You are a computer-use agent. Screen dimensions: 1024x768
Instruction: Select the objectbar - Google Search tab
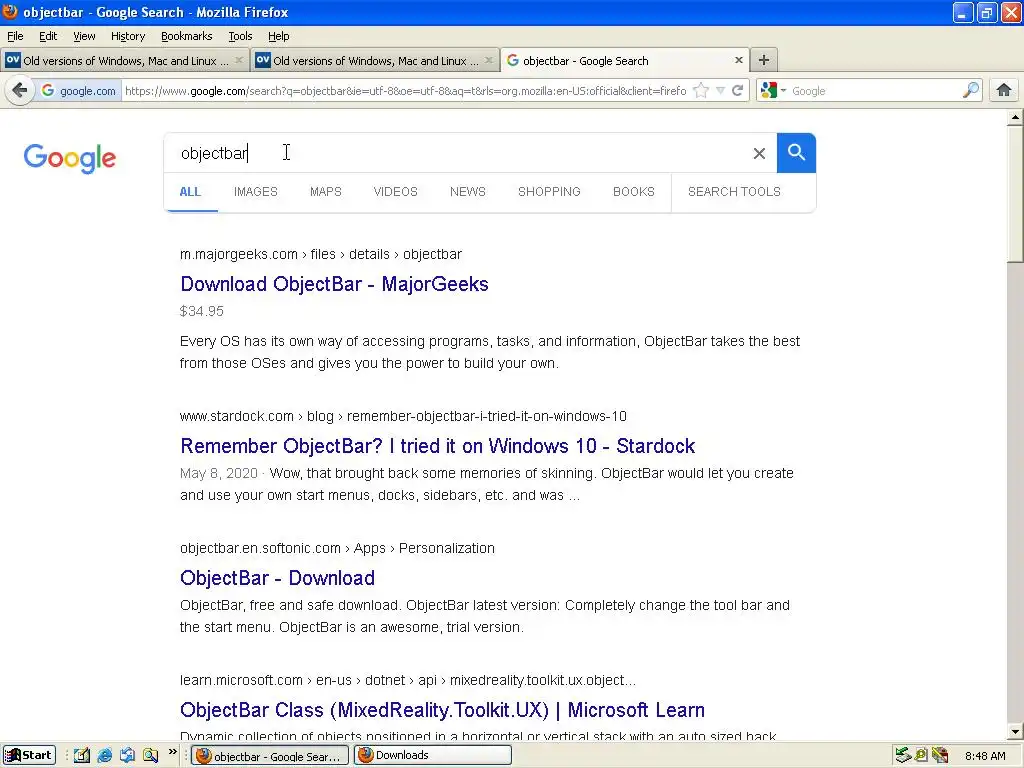pos(625,60)
